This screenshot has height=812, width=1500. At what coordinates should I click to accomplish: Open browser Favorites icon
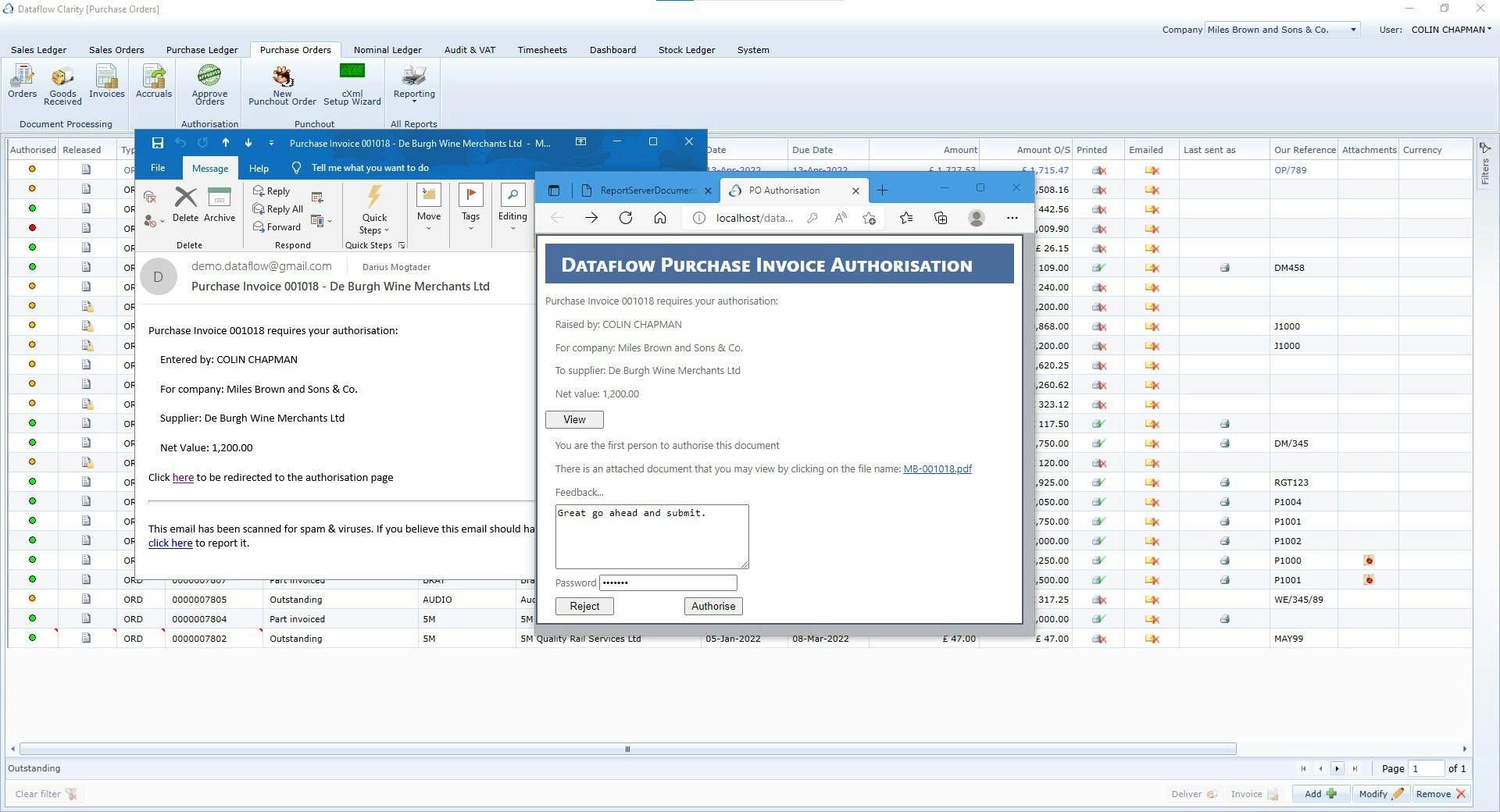pos(906,219)
